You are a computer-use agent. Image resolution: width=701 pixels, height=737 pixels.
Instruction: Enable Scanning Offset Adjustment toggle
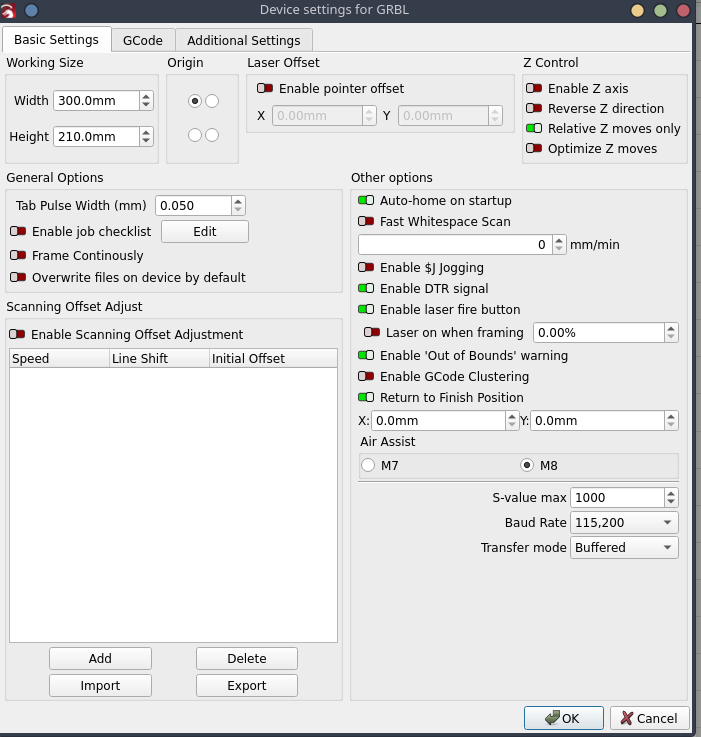pyautogui.click(x=17, y=334)
